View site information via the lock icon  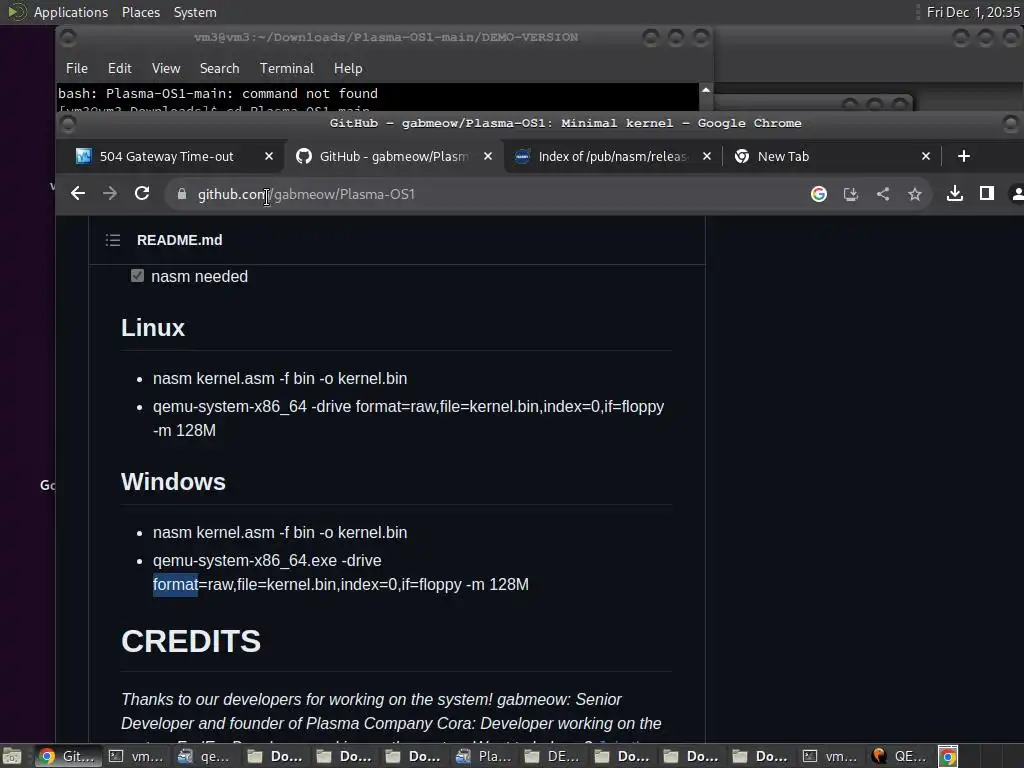[182, 194]
